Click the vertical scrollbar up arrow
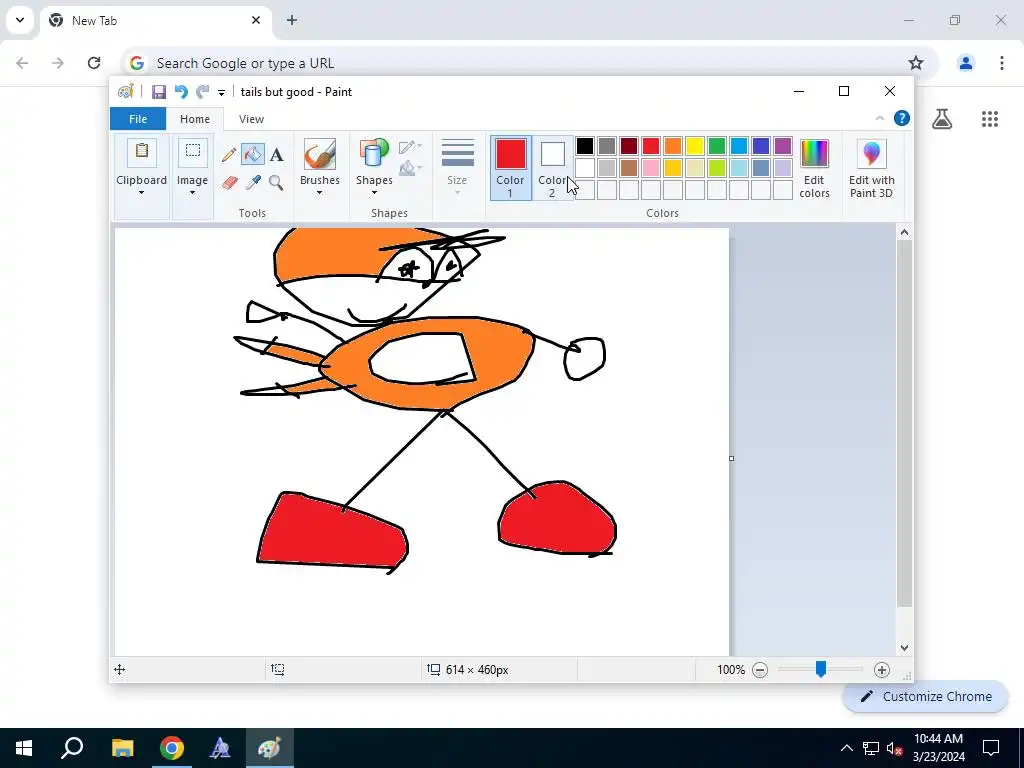 [x=904, y=232]
